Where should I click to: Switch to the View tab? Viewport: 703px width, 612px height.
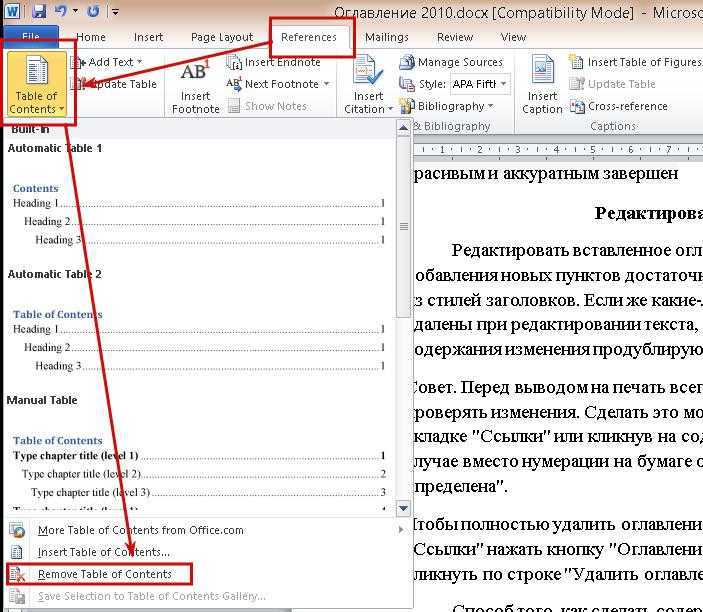513,37
